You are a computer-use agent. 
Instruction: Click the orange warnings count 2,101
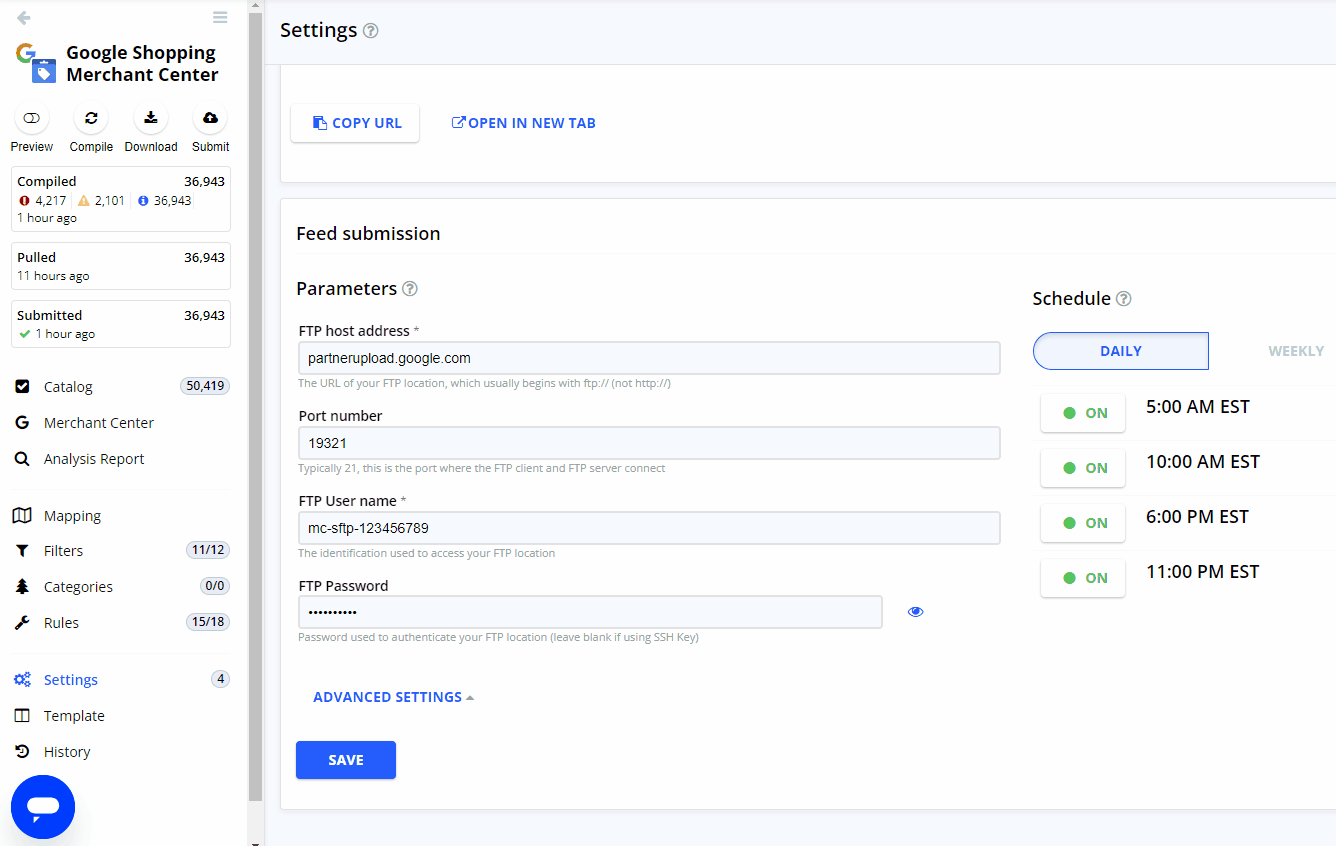click(102, 201)
